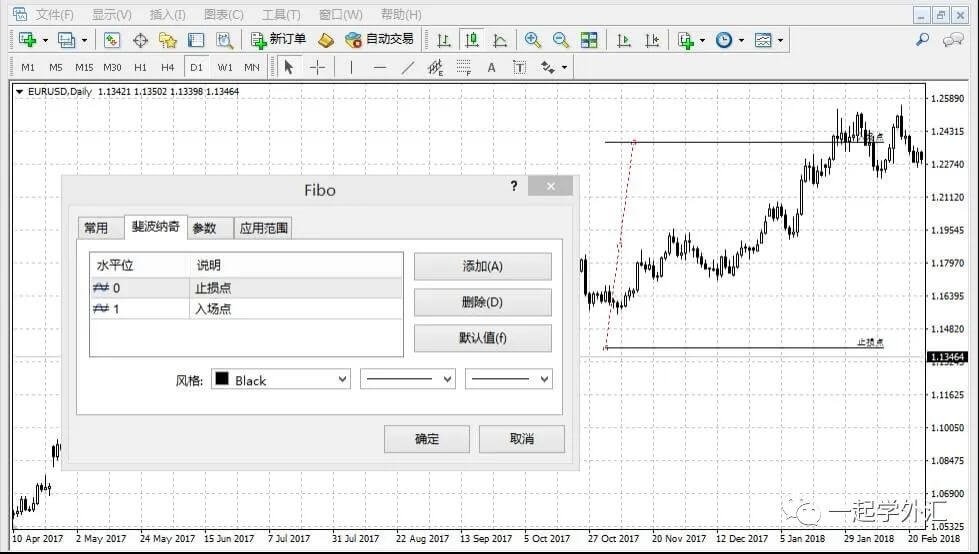This screenshot has height=554, width=979.
Task: Switch timeframe to H1
Action: 140,67
